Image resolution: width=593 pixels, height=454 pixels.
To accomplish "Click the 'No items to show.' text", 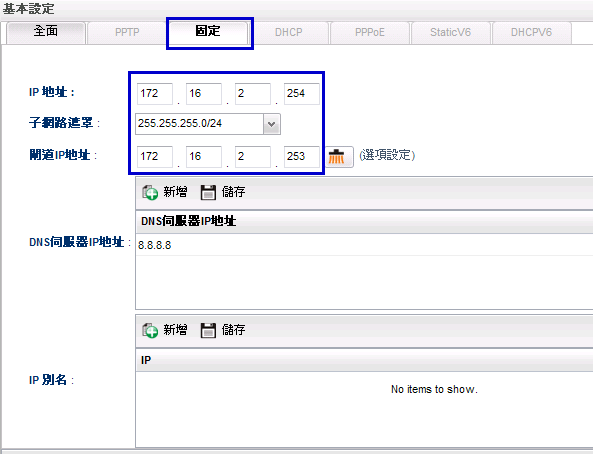I will (434, 389).
